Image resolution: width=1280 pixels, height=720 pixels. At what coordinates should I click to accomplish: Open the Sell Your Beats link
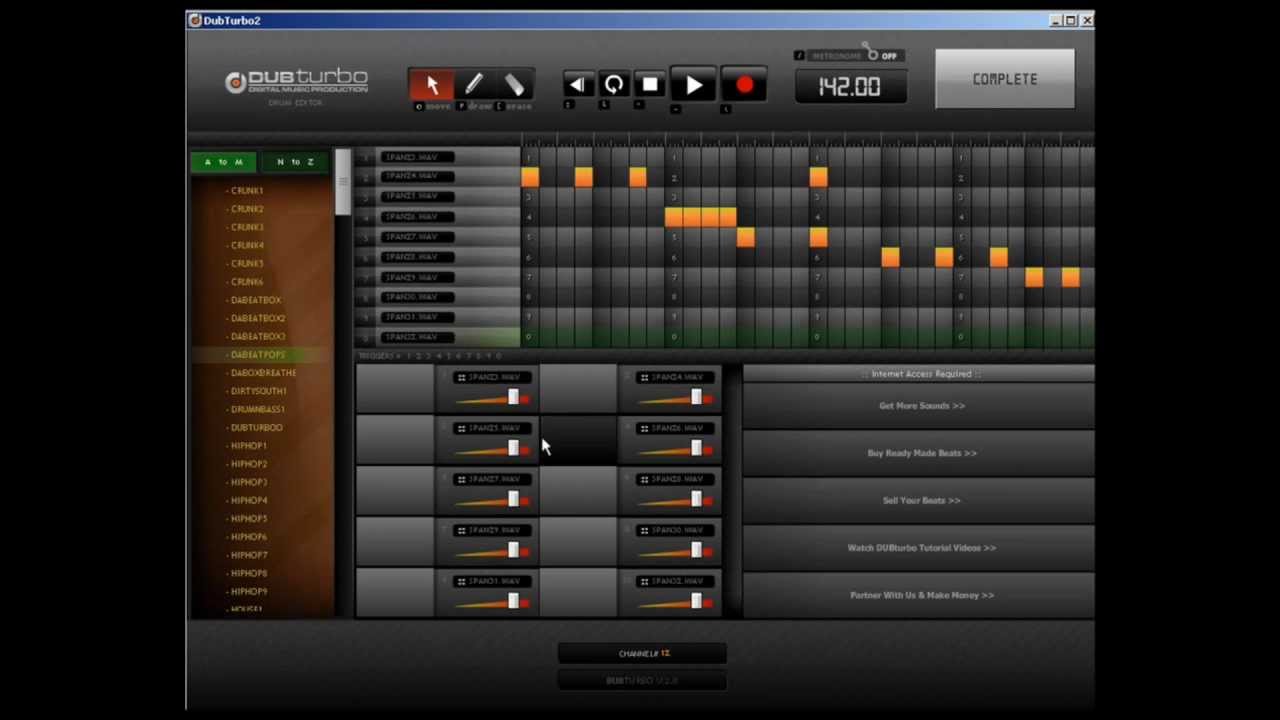click(x=921, y=500)
